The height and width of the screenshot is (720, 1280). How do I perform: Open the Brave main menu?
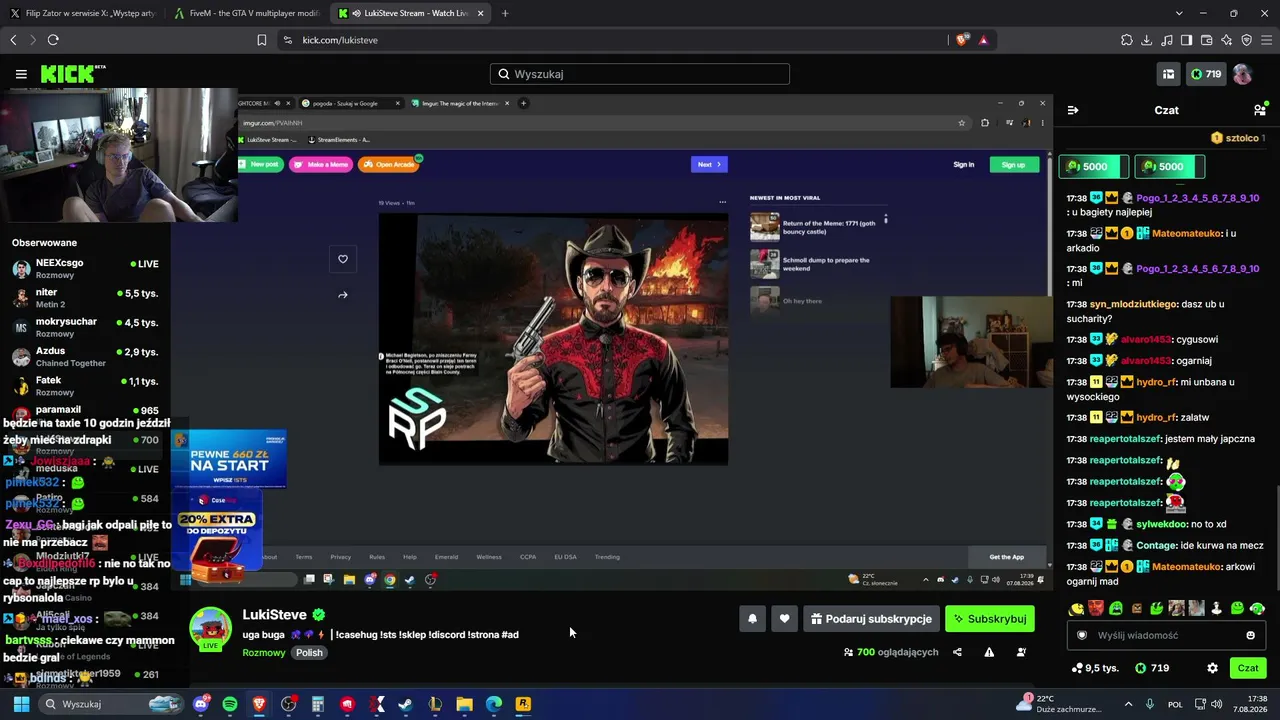point(1267,40)
